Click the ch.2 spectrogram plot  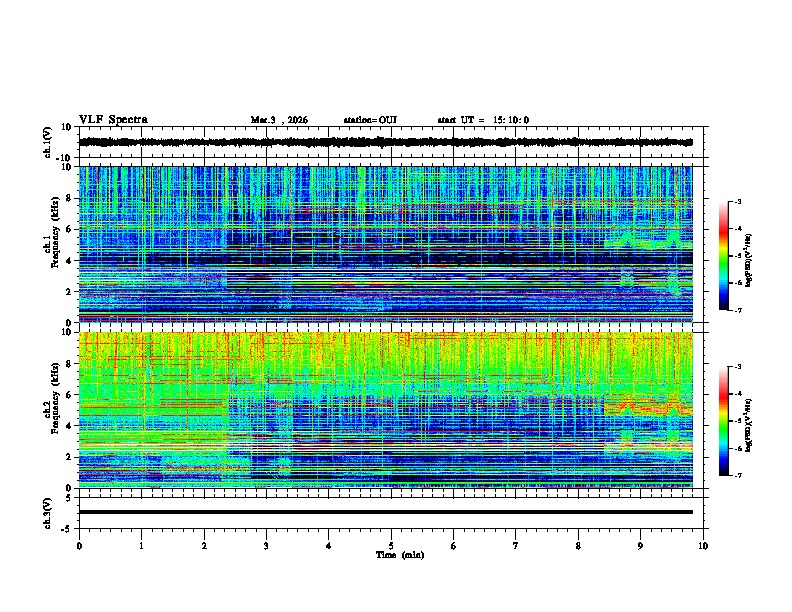[x=386, y=410]
